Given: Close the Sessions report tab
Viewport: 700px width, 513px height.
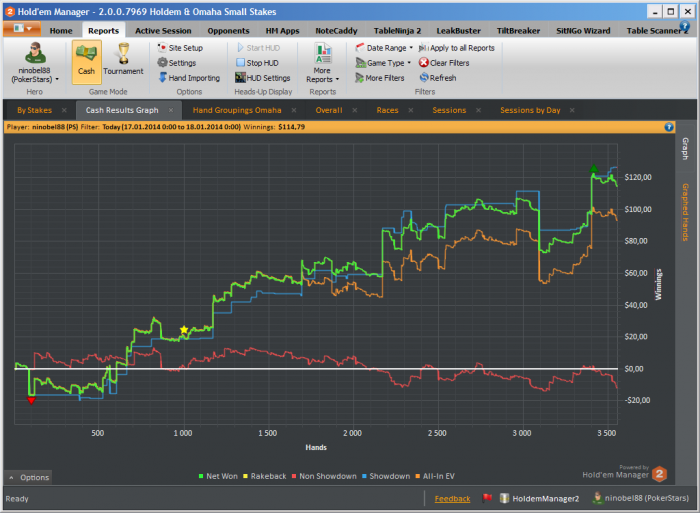Looking at the screenshot, I should pyautogui.click(x=478, y=110).
